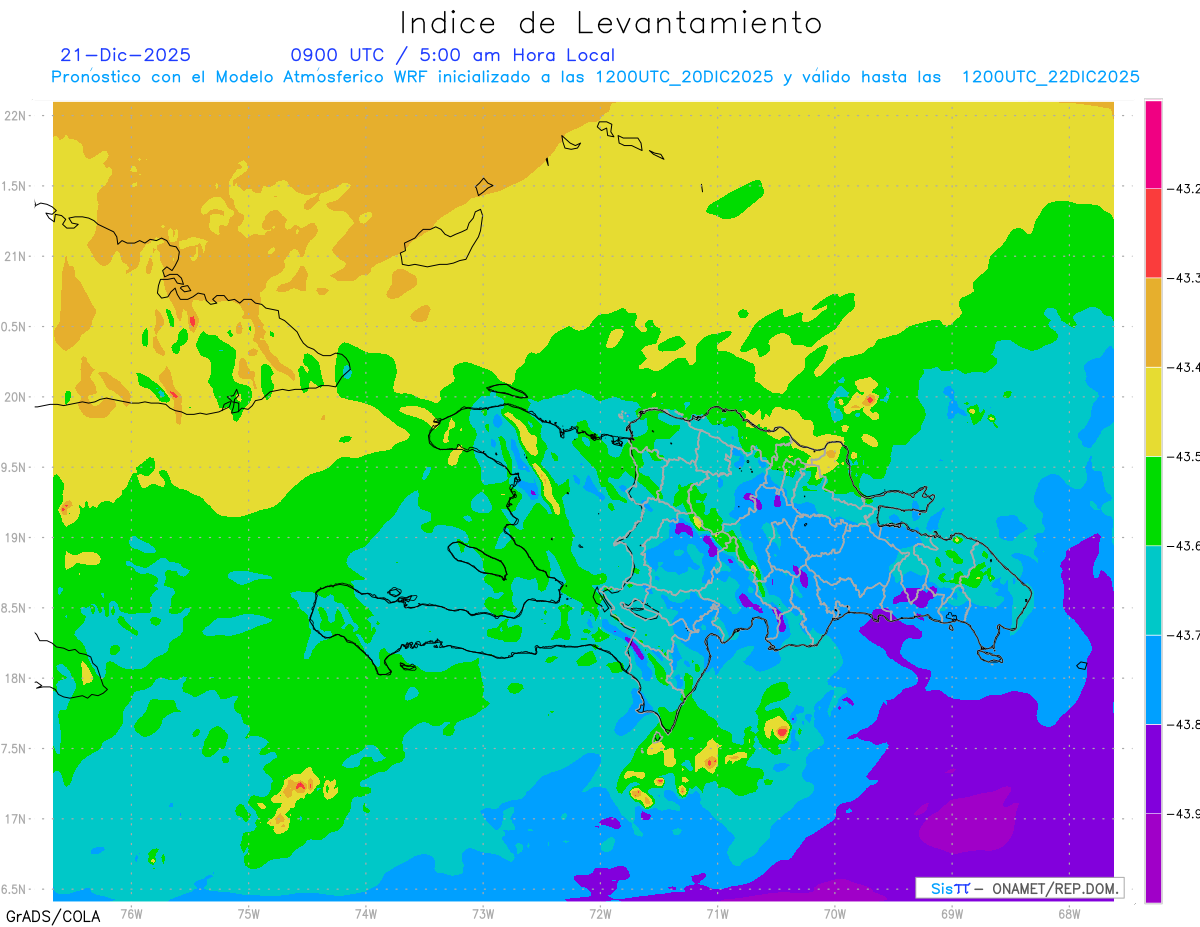Click the '73W' longitude label
Viewport: 1200px width, 927px height.
click(483, 913)
